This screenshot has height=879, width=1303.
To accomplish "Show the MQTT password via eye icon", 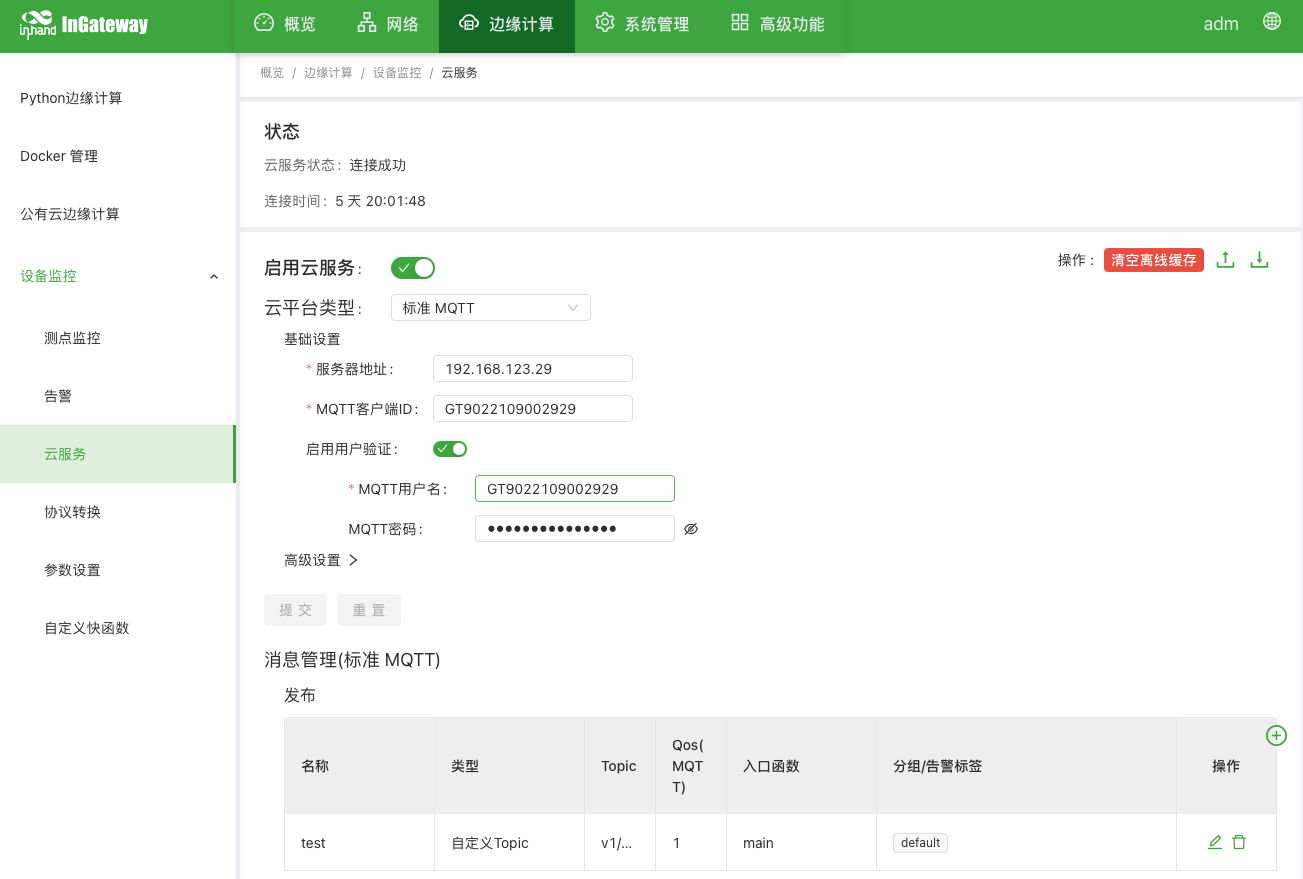I will coord(691,529).
